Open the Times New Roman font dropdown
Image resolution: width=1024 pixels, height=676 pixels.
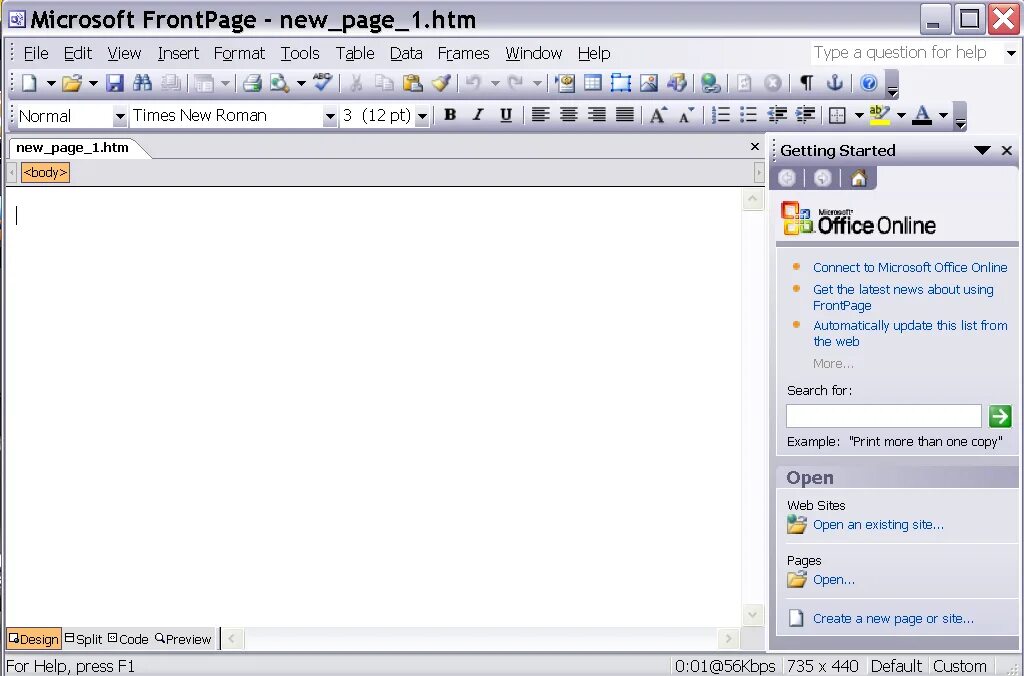(330, 116)
